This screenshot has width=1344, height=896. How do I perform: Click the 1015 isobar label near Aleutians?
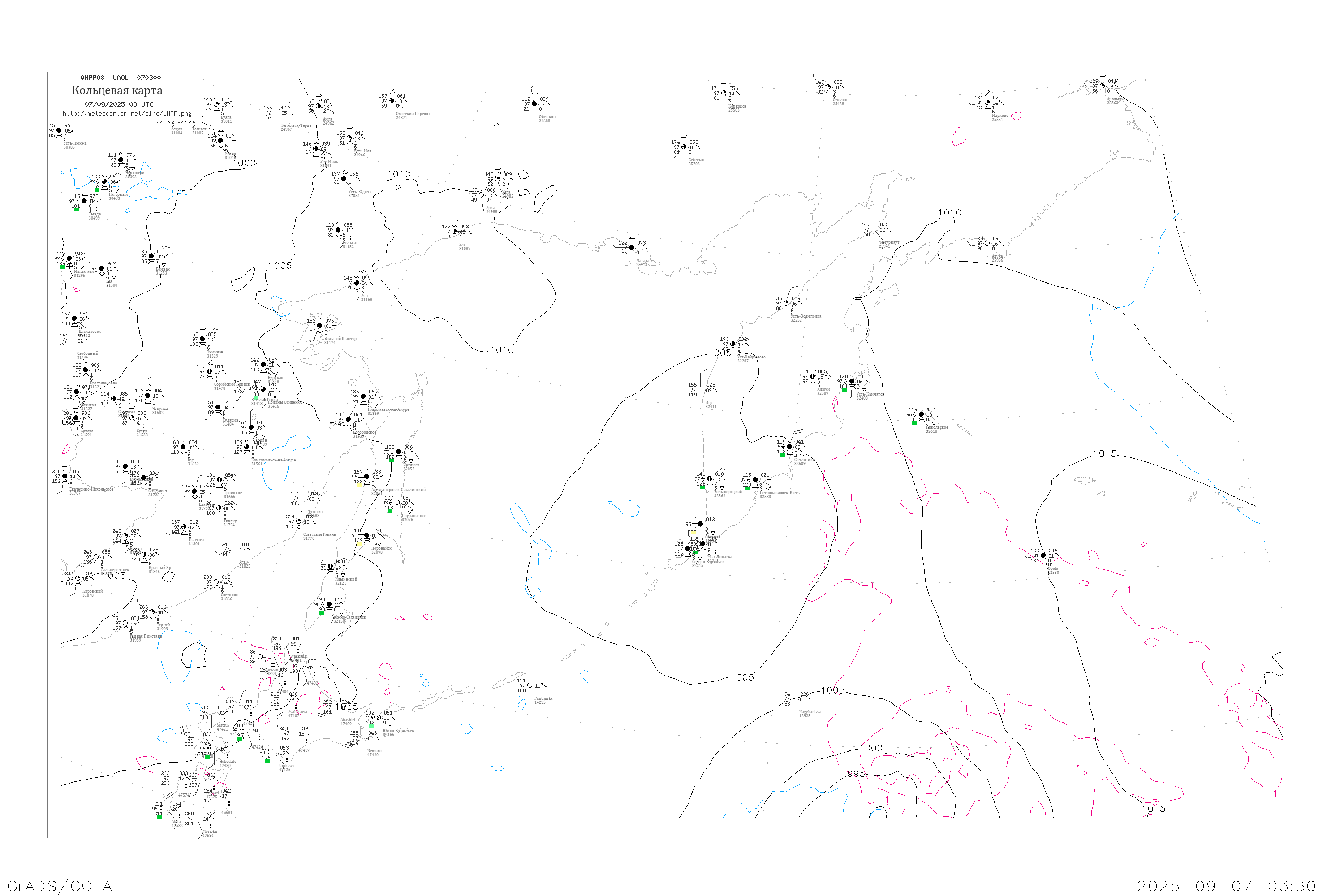[1105, 454]
